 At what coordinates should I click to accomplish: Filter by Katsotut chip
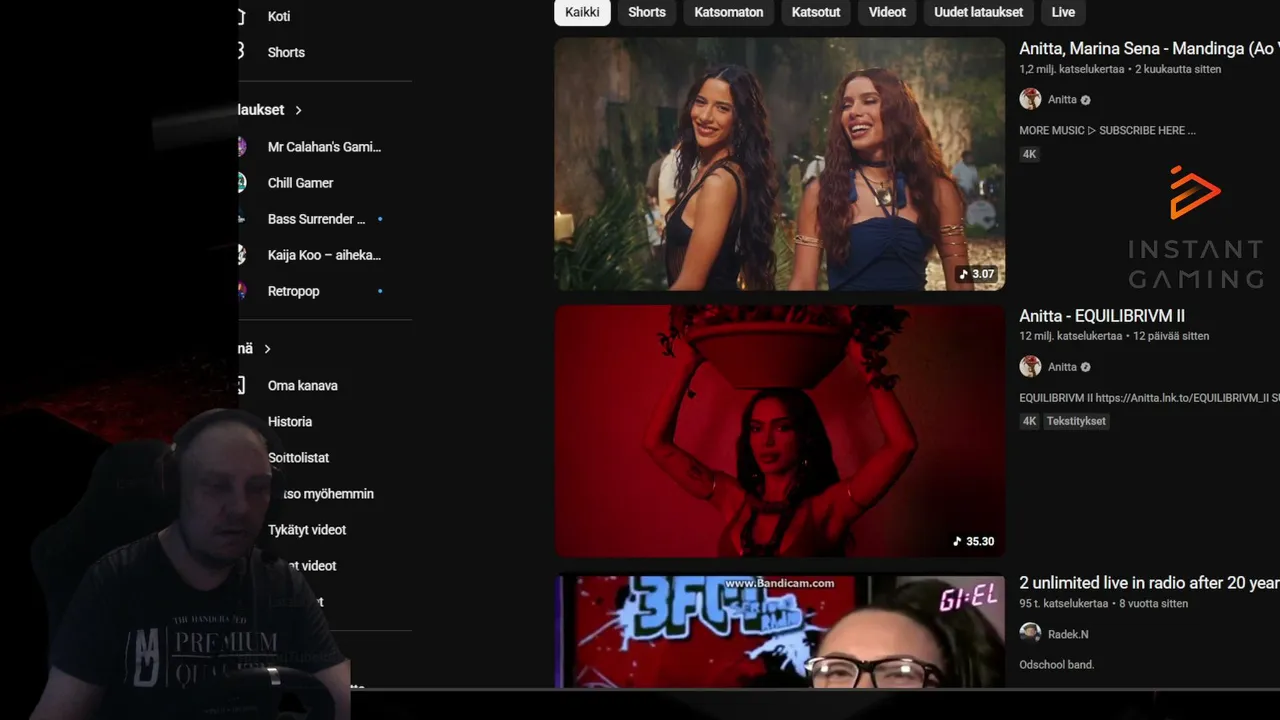816,12
